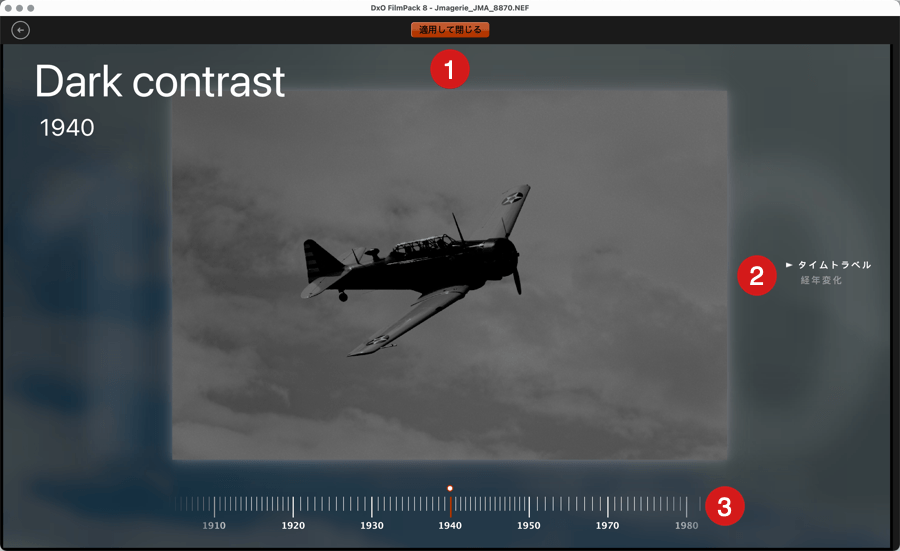Click the 適用して閉じる button

[x=450, y=30]
